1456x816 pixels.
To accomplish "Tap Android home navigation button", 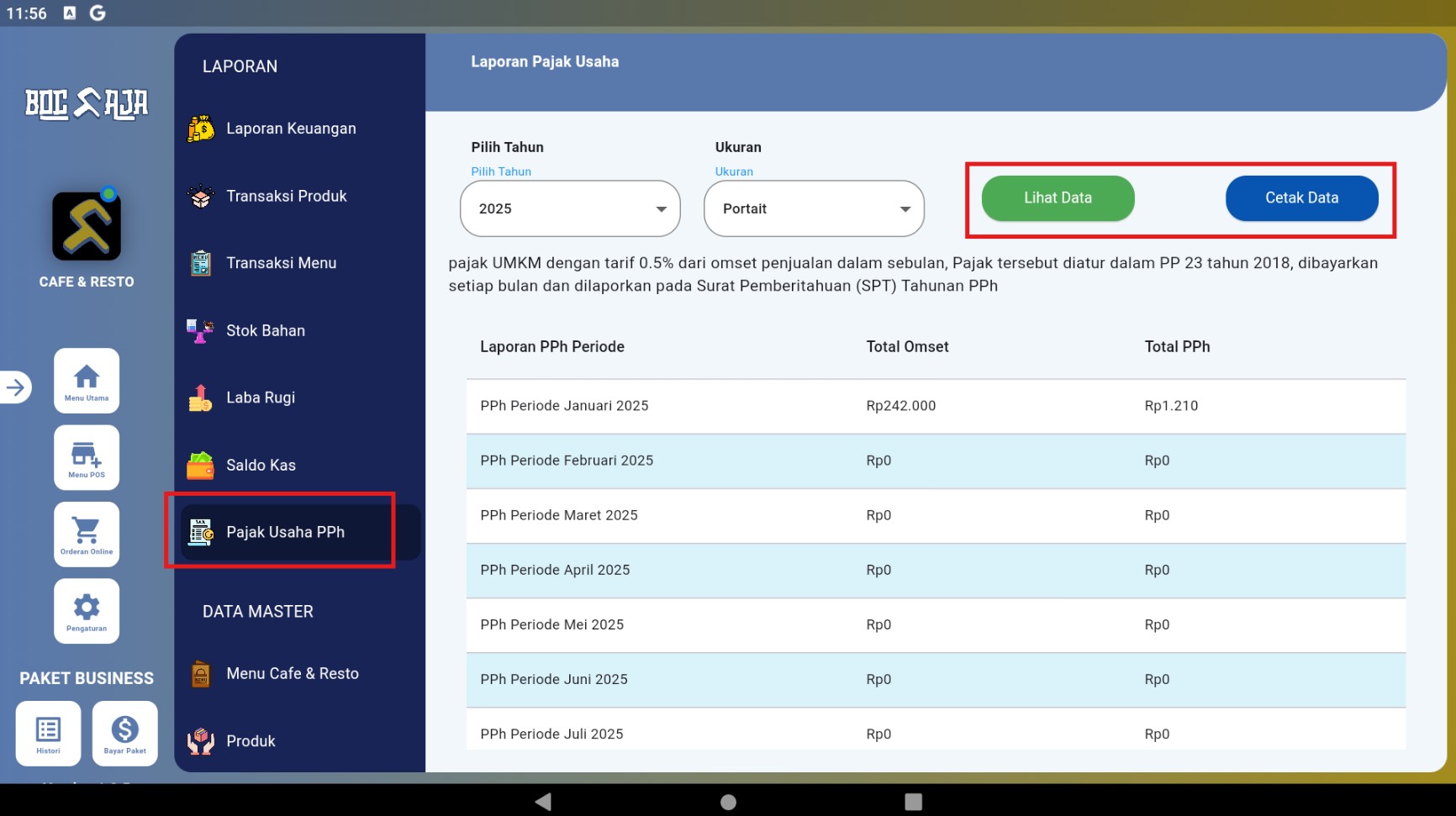I will [x=728, y=802].
